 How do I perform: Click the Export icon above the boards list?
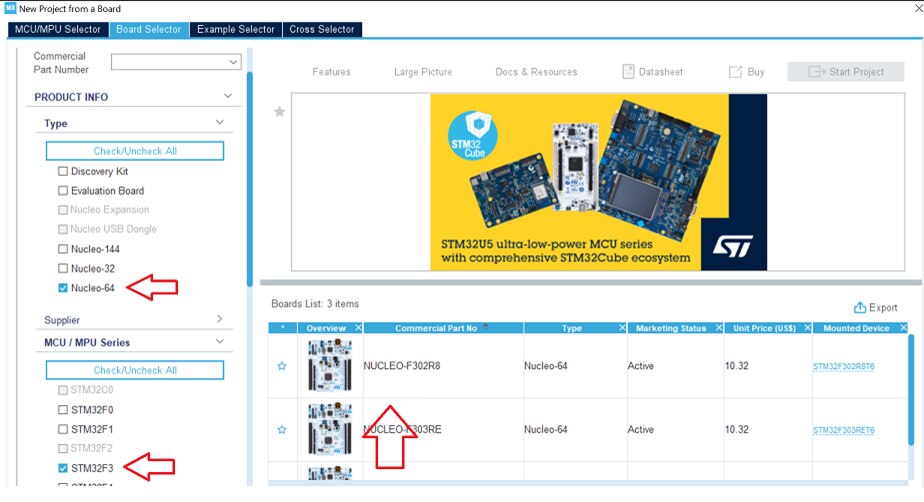coord(859,308)
